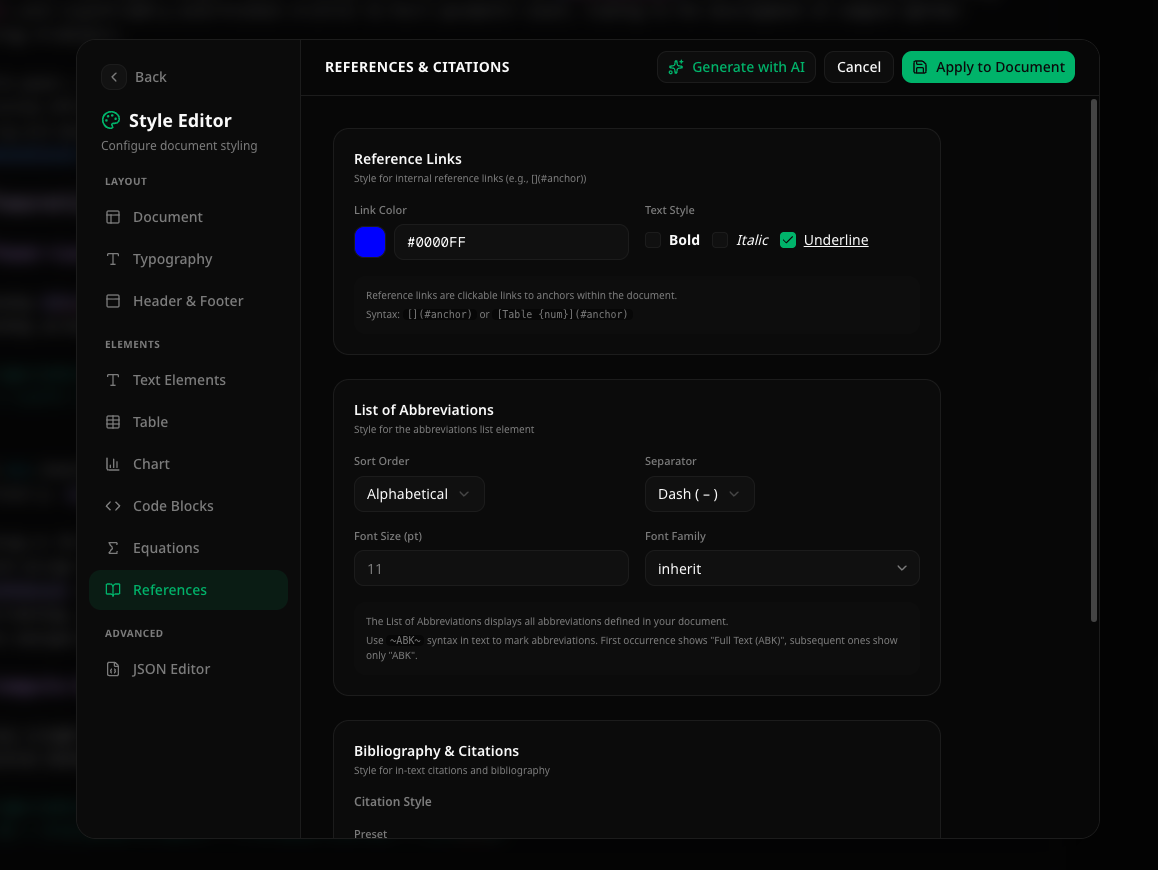
Task: Open the Typography section
Action: tap(172, 259)
